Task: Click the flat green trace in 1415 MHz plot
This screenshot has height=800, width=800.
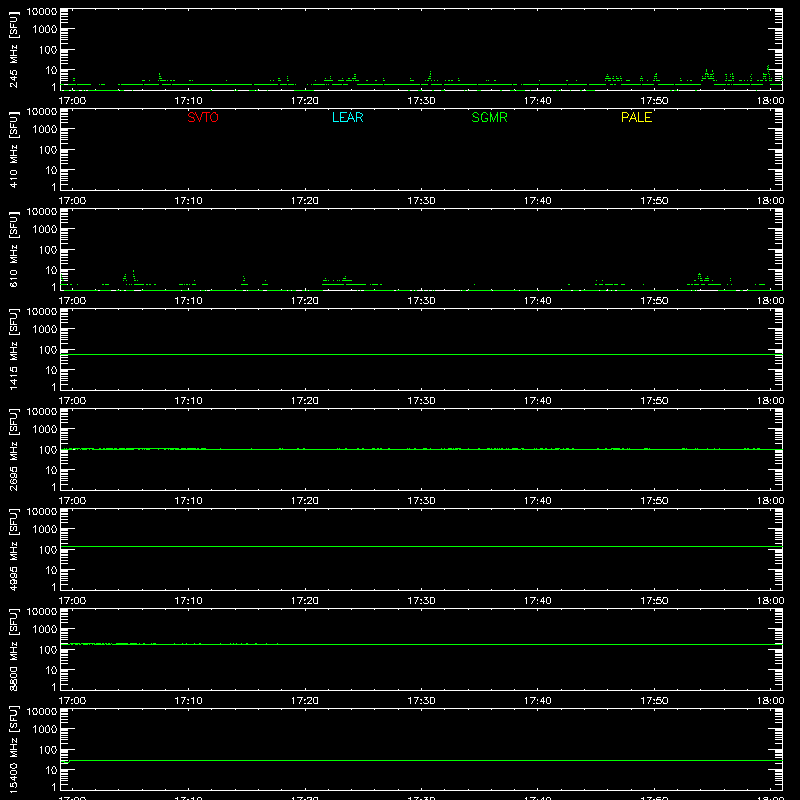Action: pos(421,354)
